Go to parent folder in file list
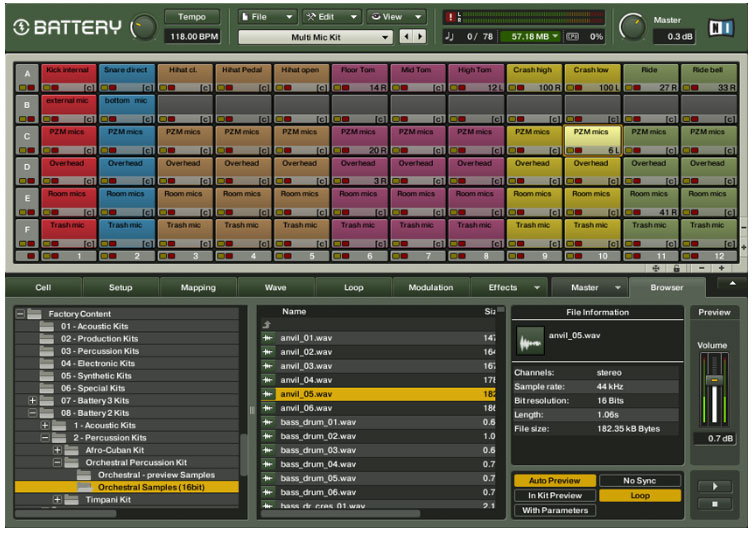This screenshot has width=754, height=535. (x=267, y=325)
